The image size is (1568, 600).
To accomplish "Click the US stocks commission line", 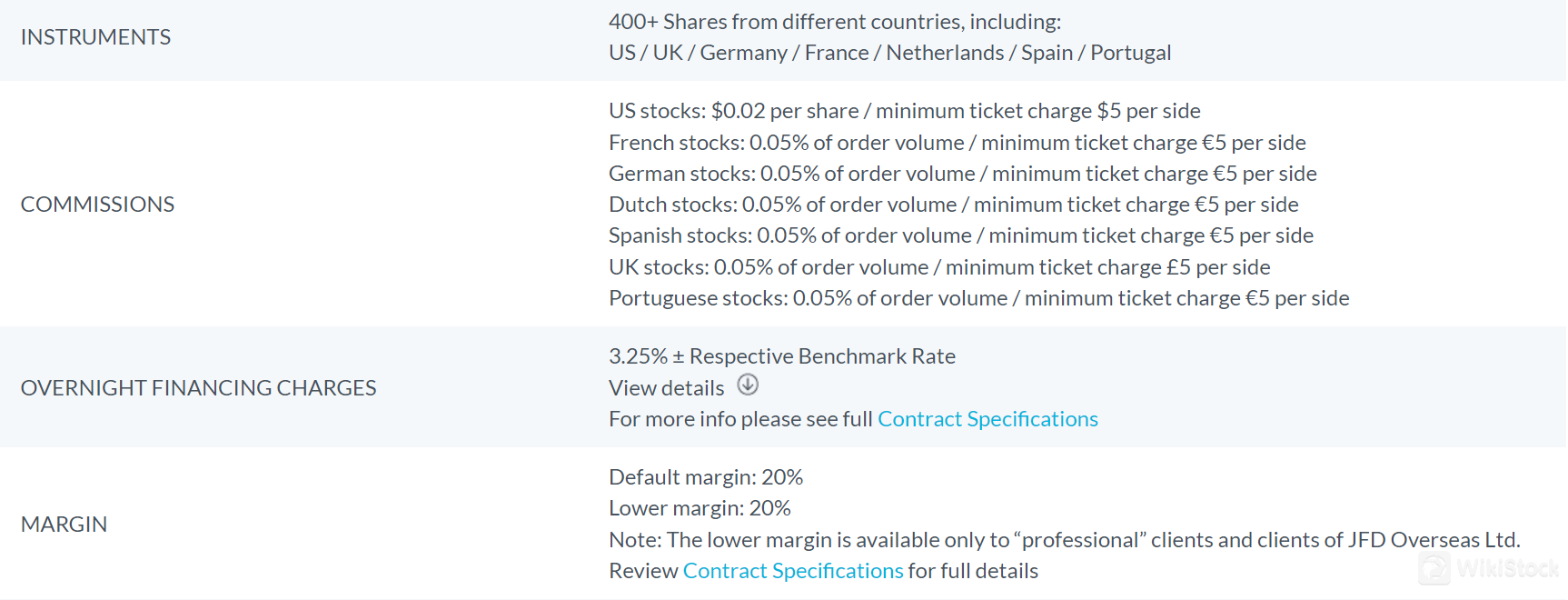I will point(904,111).
